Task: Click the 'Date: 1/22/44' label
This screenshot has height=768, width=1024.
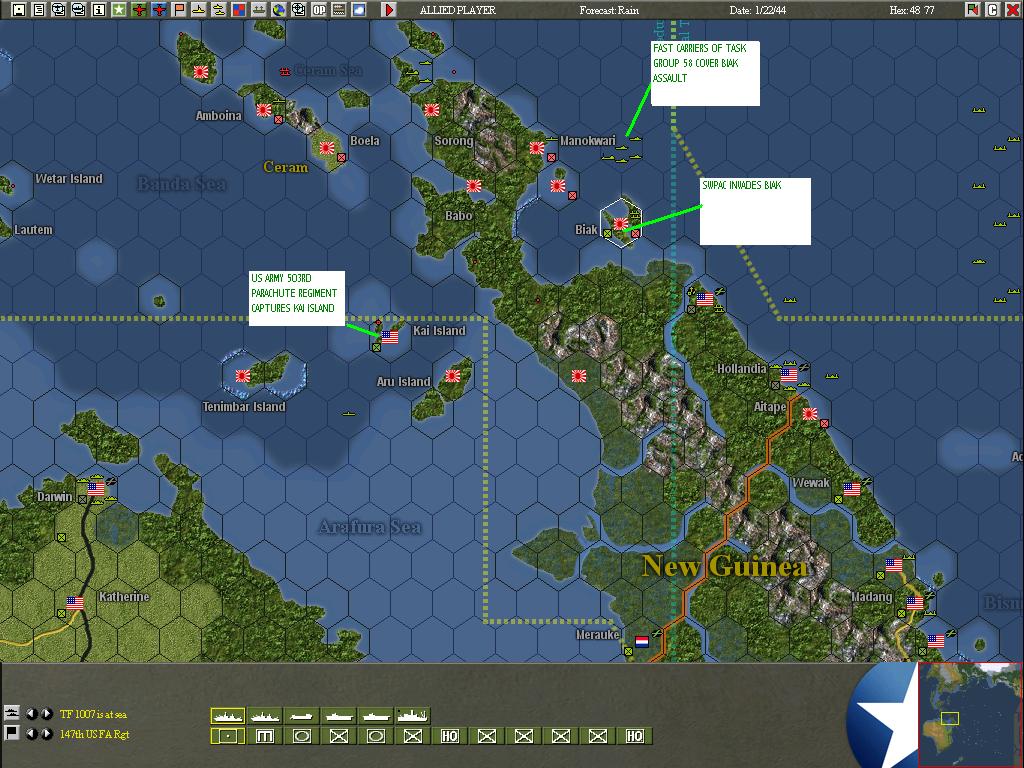Action: point(758,10)
